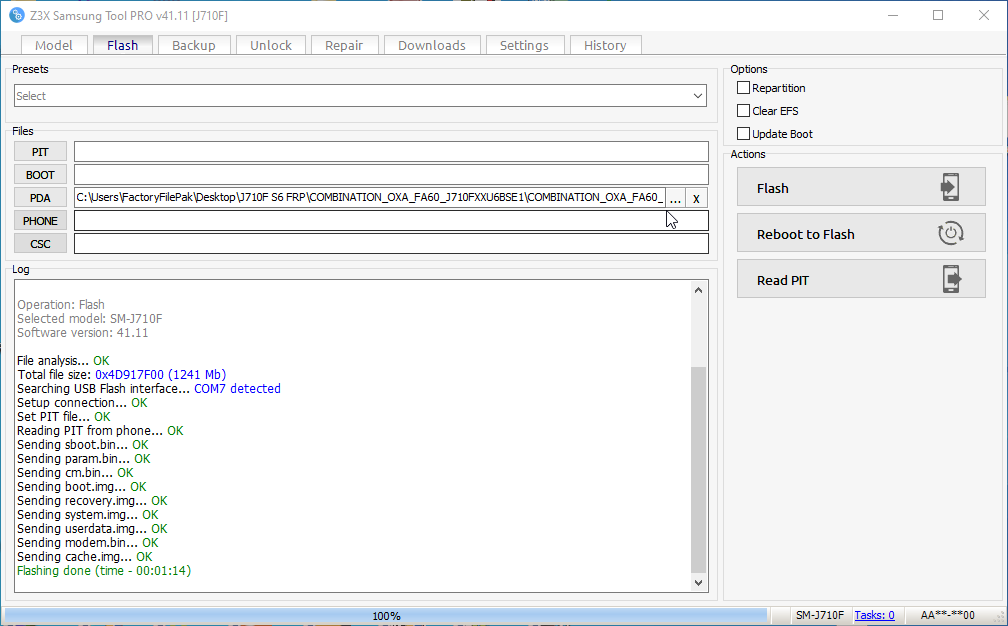1008x626 pixels.
Task: Click the CSC file path field
Action: click(391, 244)
